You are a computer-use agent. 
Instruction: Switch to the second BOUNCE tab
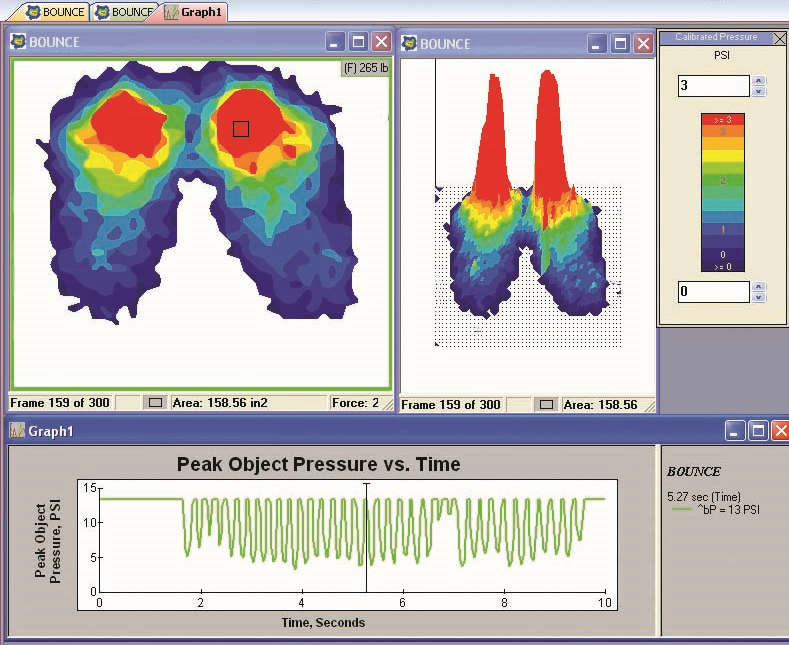125,12
